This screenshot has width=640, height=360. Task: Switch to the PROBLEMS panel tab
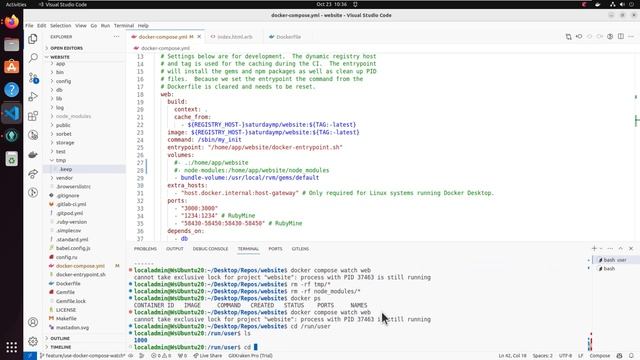[x=145, y=249]
